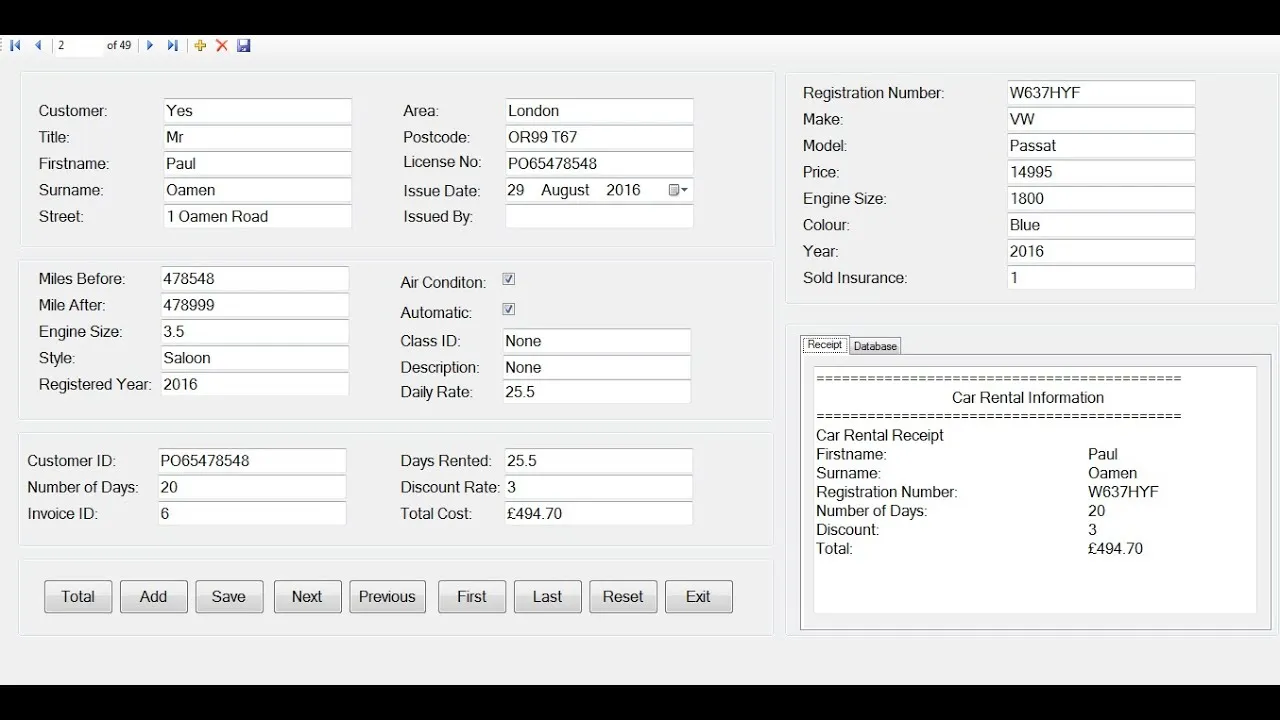The image size is (1280, 720).
Task: Edit the Registered Year field
Action: click(255, 384)
